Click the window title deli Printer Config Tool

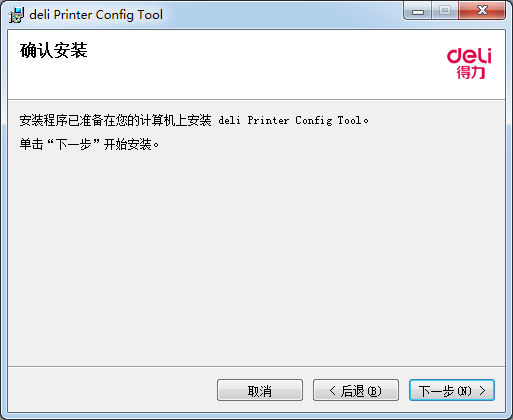coord(96,15)
